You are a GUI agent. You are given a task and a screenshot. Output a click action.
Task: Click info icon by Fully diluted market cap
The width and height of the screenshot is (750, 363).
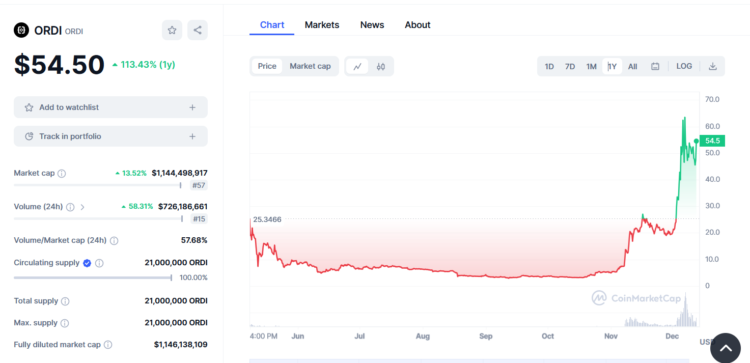pyautogui.click(x=108, y=345)
